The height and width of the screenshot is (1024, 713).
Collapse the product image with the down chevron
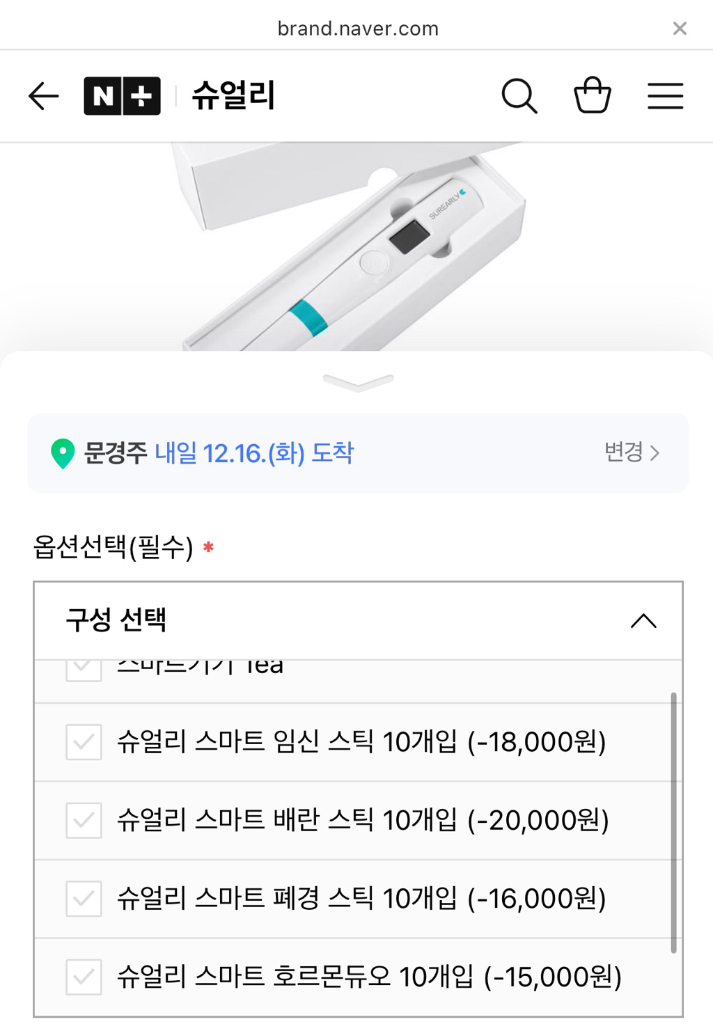tap(356, 381)
